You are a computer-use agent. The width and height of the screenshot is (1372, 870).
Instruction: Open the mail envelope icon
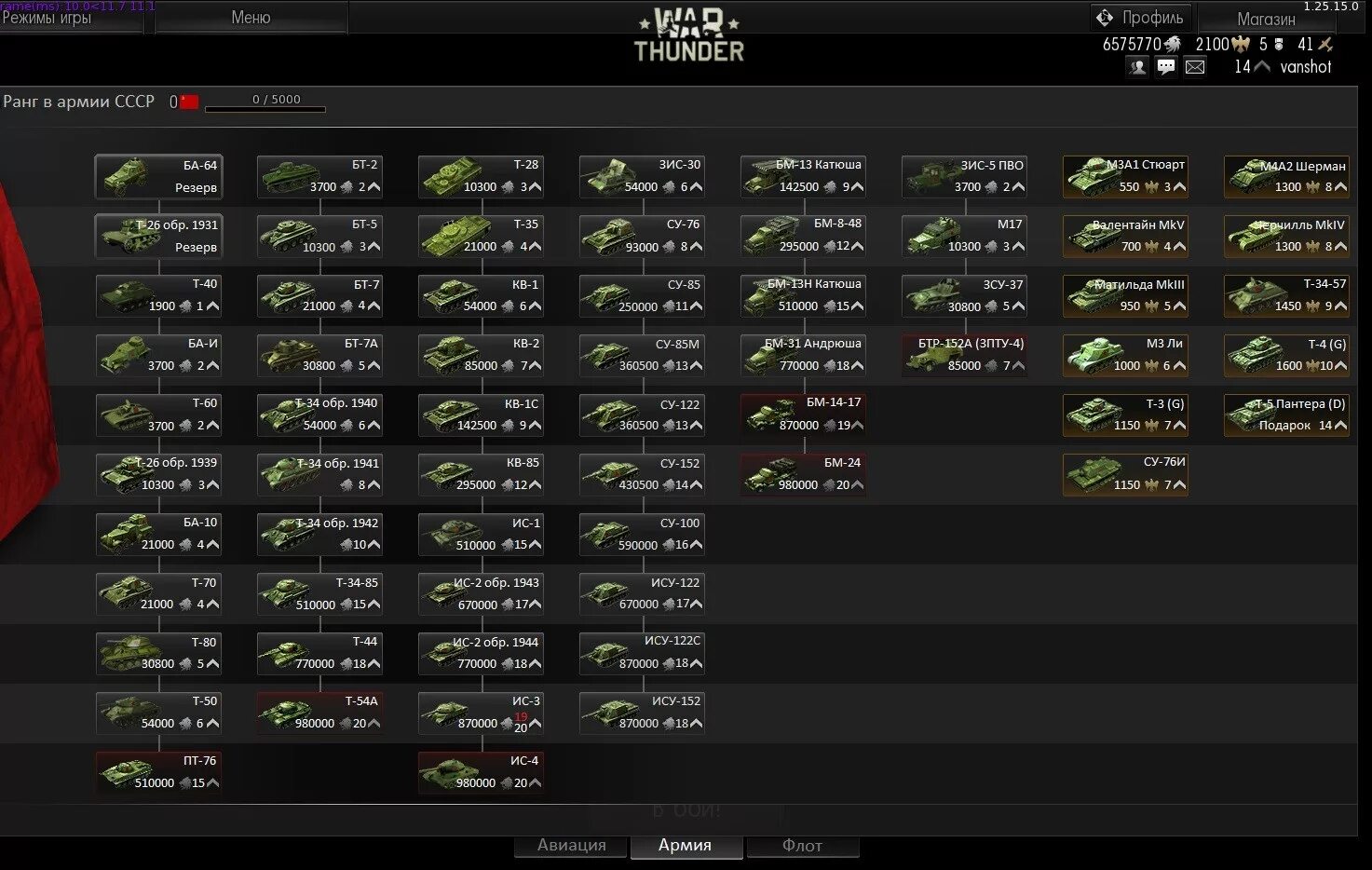point(1195,67)
